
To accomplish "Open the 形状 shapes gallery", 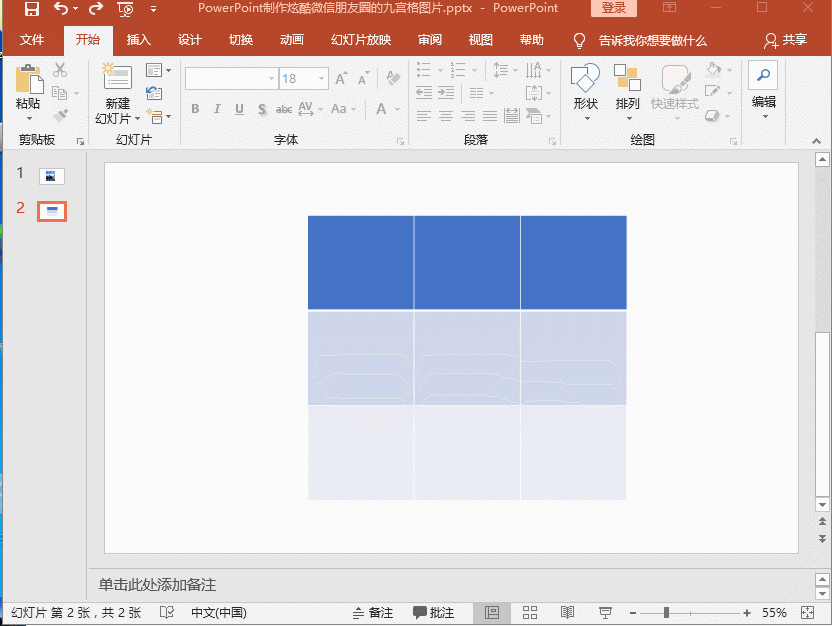I will pos(585,90).
